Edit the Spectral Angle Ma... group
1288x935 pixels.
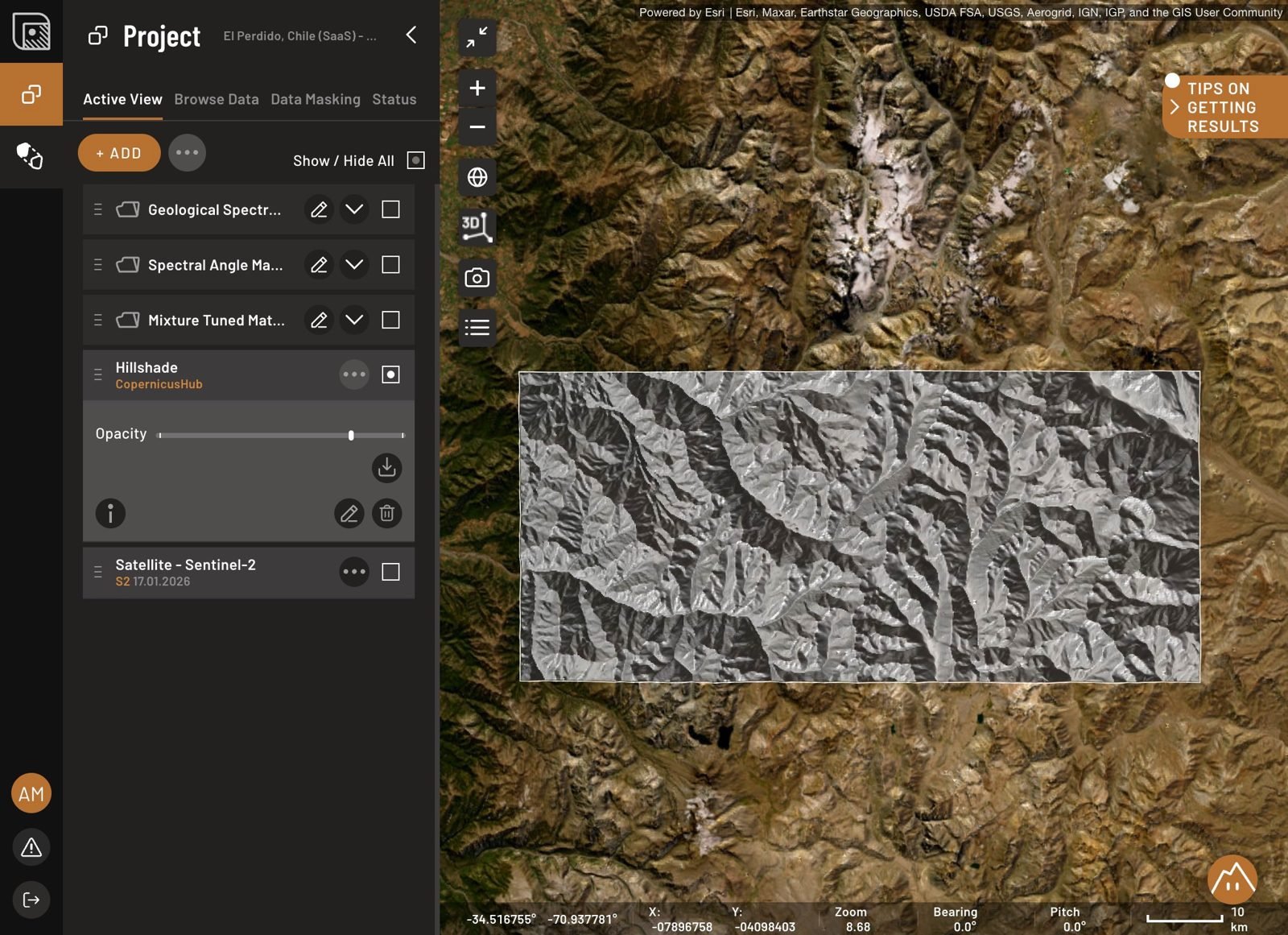pos(319,265)
